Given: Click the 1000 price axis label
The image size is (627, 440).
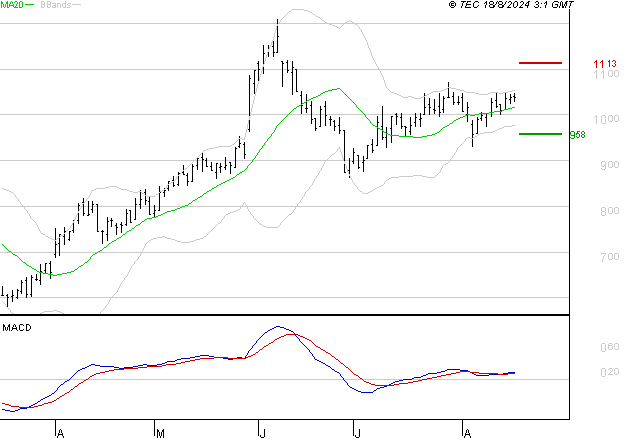Looking at the screenshot, I should point(606,119).
